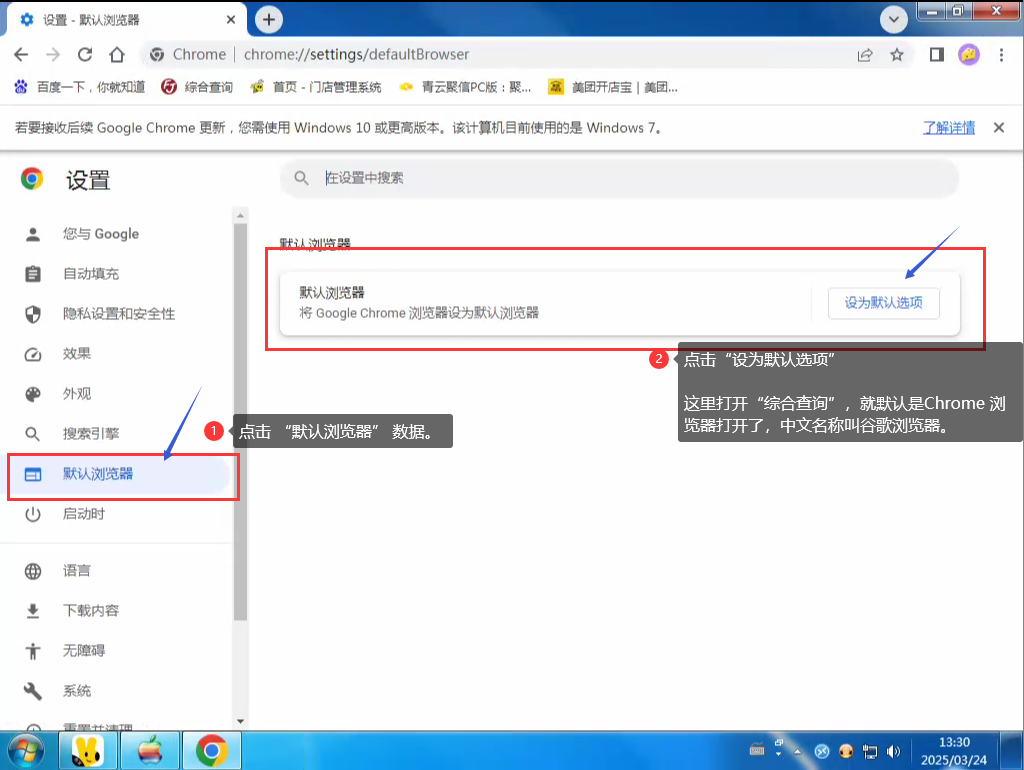
Task: Open the profile avatar icon
Action: click(968, 55)
